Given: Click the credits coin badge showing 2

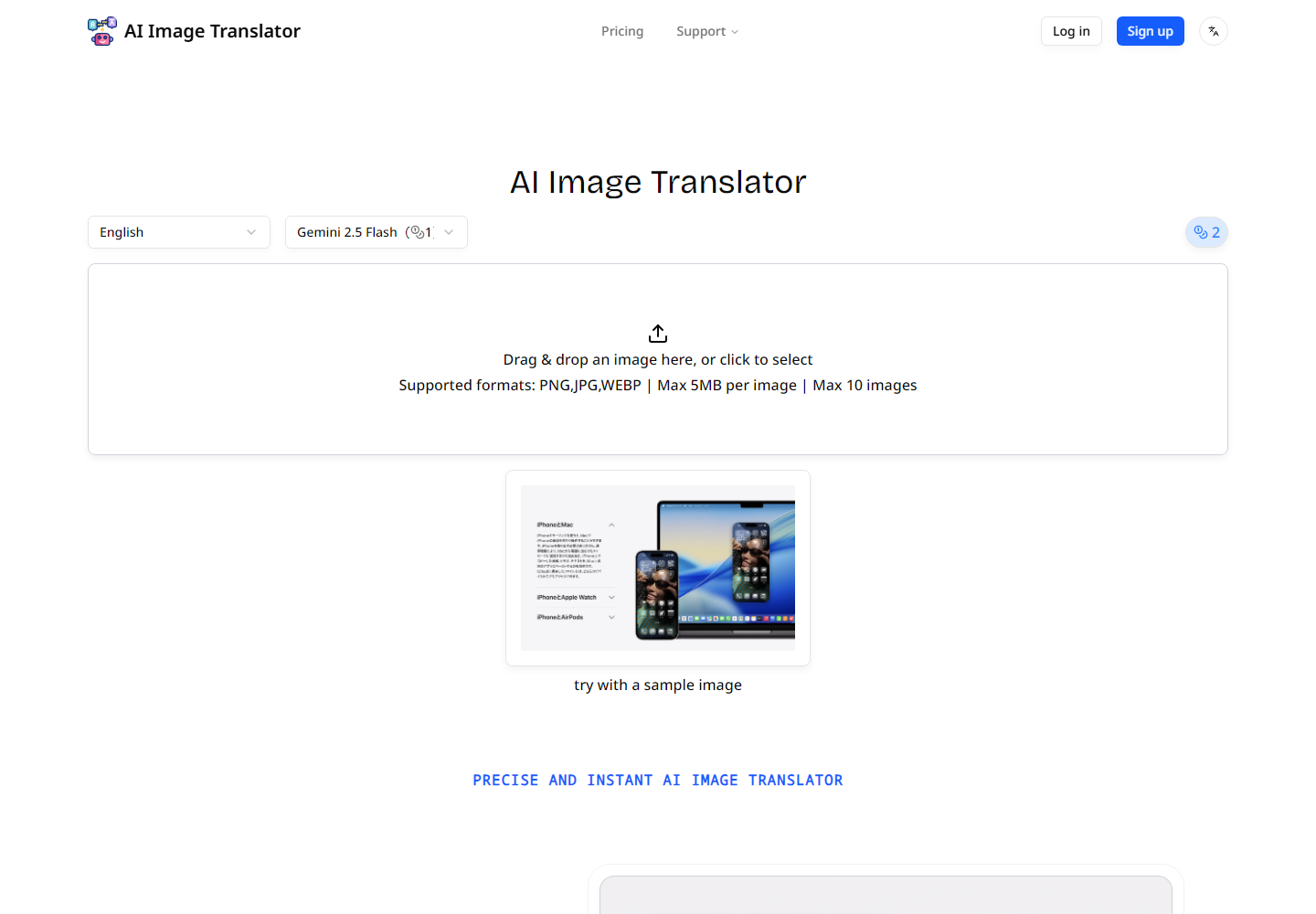Looking at the screenshot, I should pos(1206,232).
